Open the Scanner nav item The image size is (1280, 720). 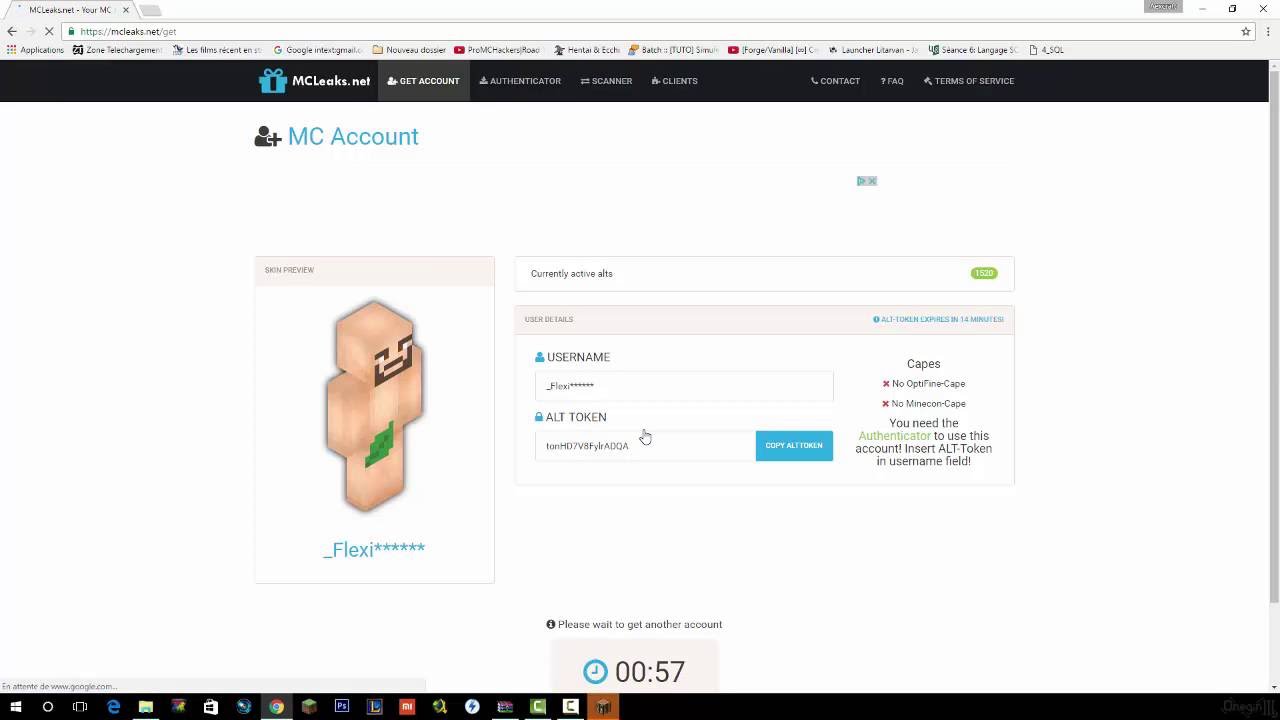click(606, 81)
